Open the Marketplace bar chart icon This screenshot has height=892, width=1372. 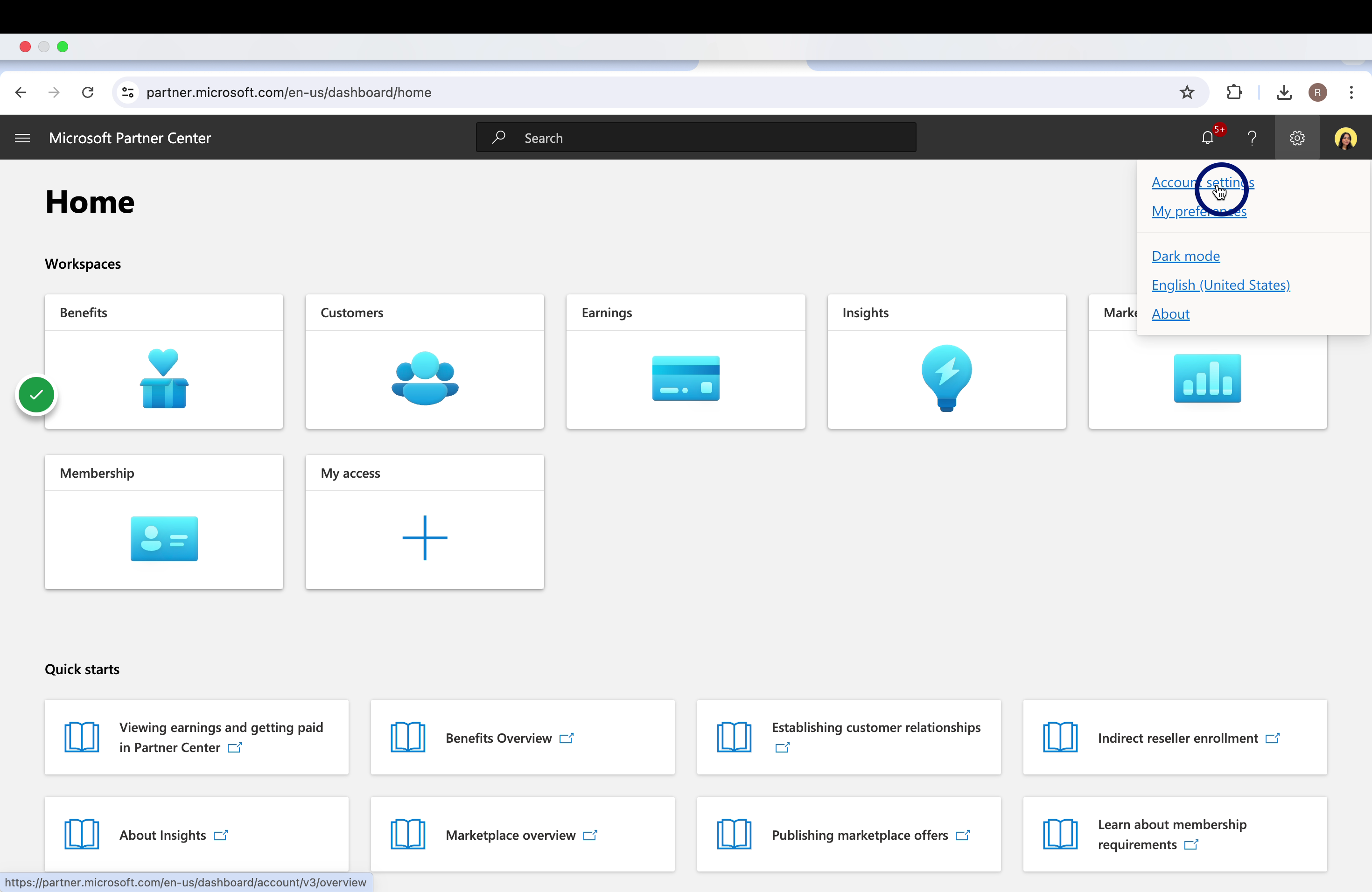1208,378
